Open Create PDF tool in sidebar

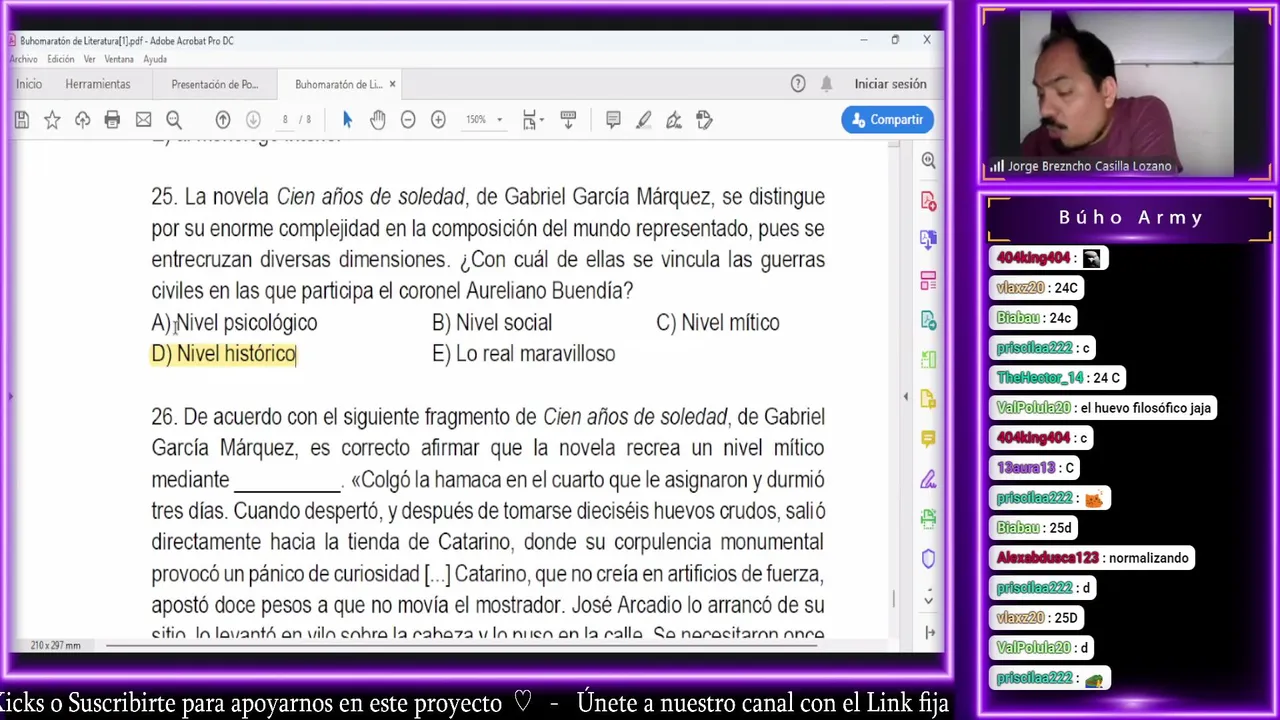click(928, 201)
